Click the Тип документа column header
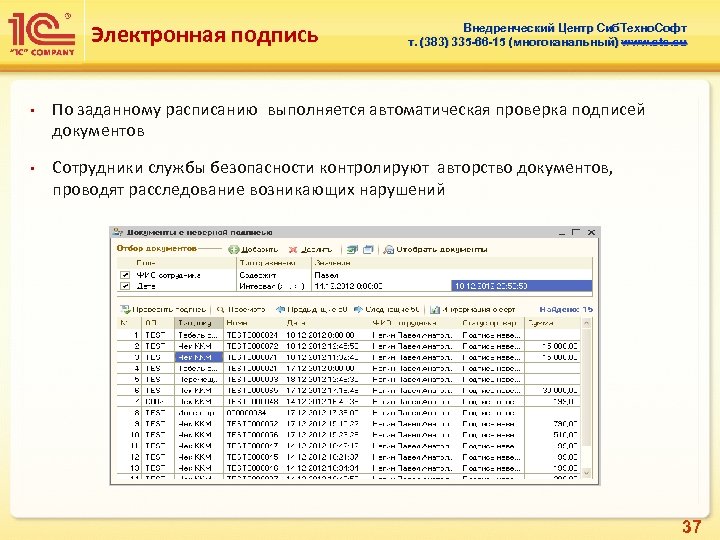 point(199,323)
